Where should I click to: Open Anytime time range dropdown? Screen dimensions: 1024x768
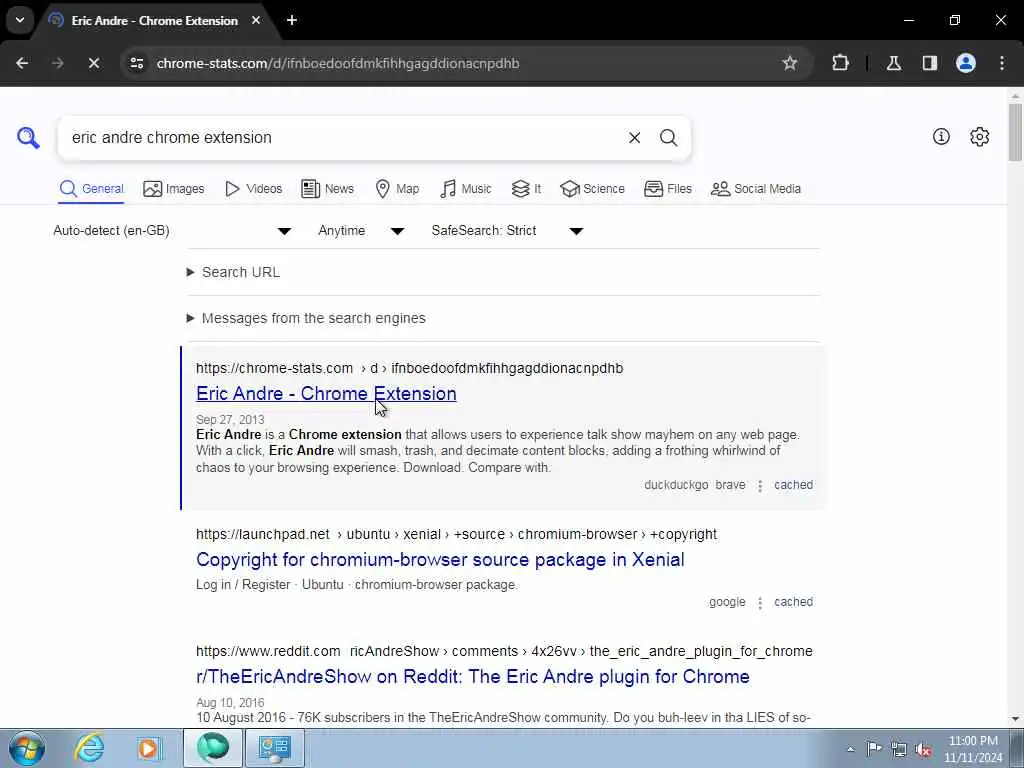pyautogui.click(x=361, y=231)
